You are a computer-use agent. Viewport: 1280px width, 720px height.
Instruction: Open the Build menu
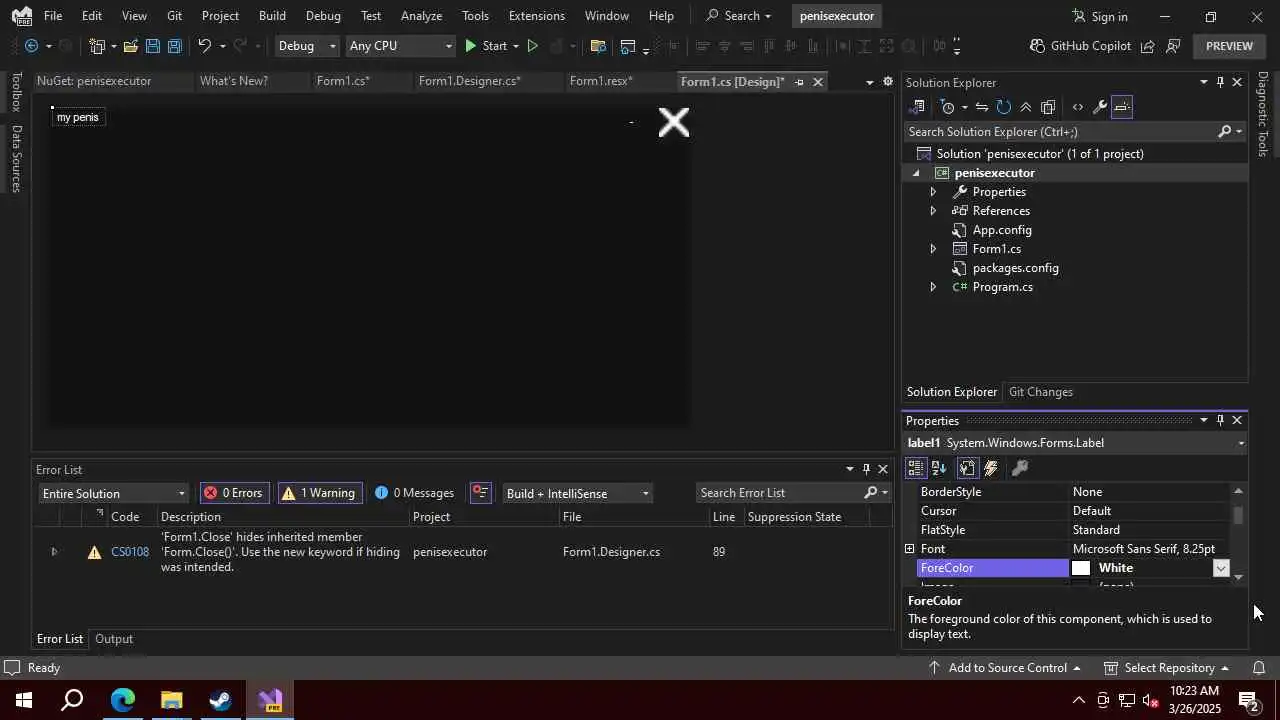[272, 16]
